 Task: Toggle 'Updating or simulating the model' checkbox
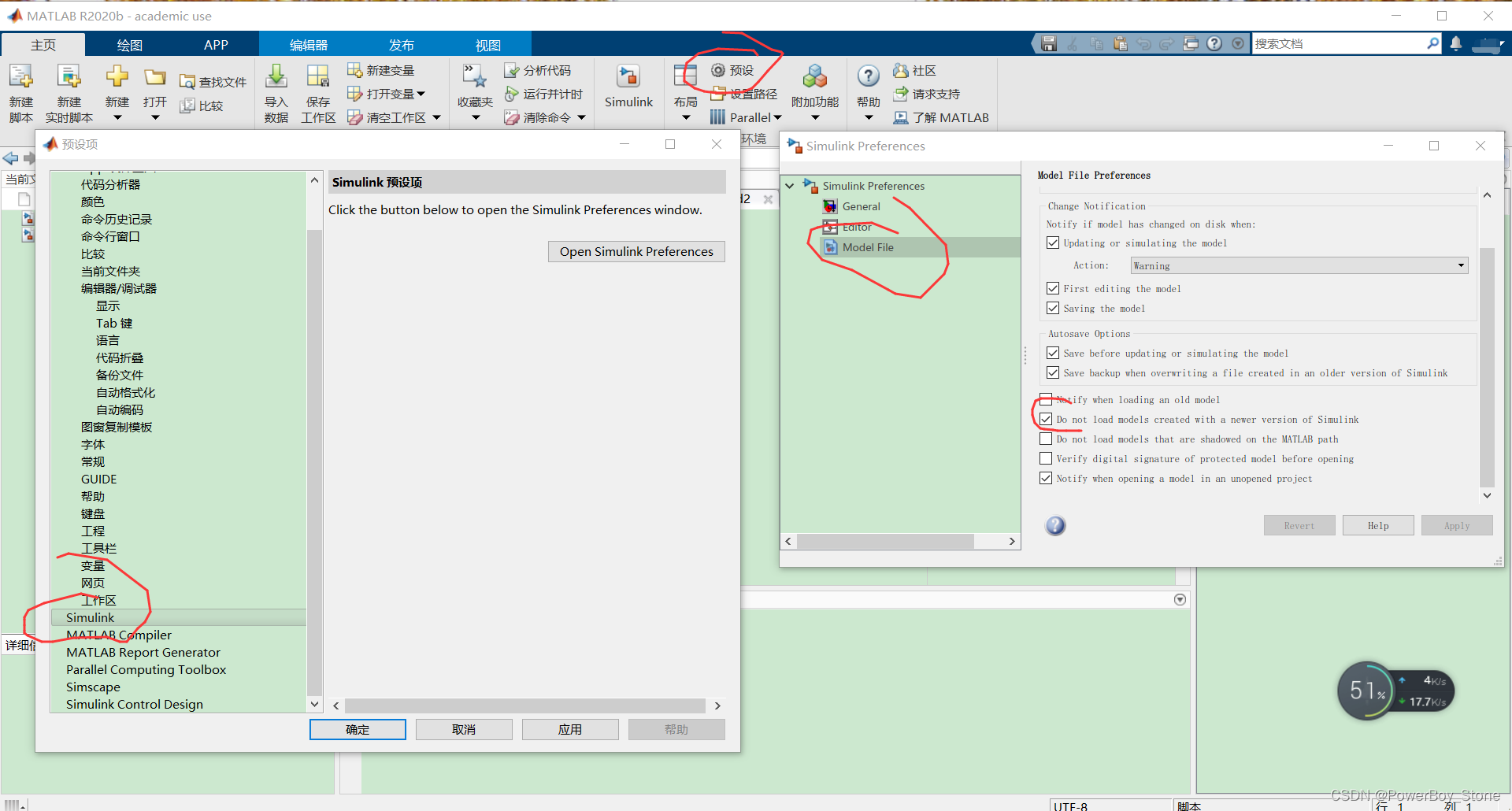[x=1053, y=243]
